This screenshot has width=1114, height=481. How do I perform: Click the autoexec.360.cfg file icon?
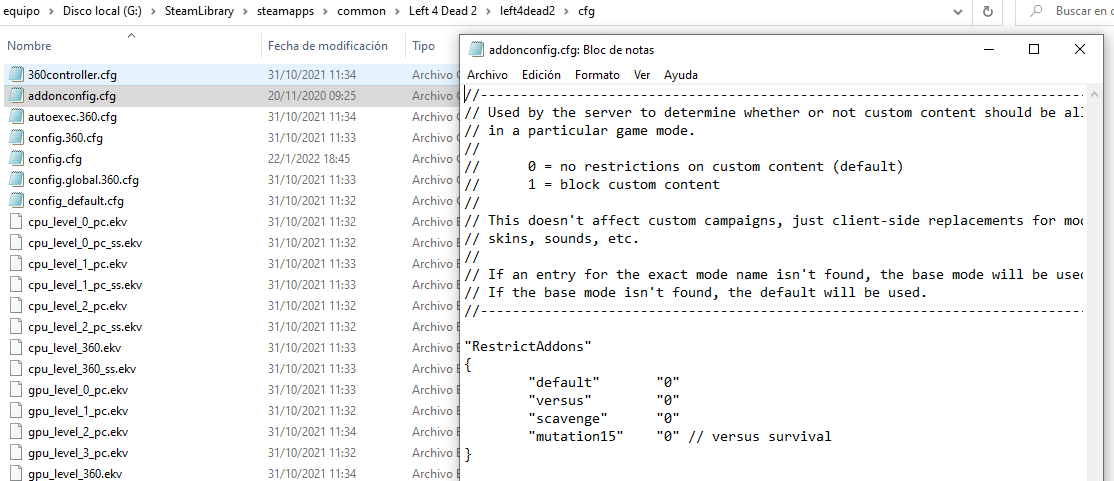click(x=16, y=117)
